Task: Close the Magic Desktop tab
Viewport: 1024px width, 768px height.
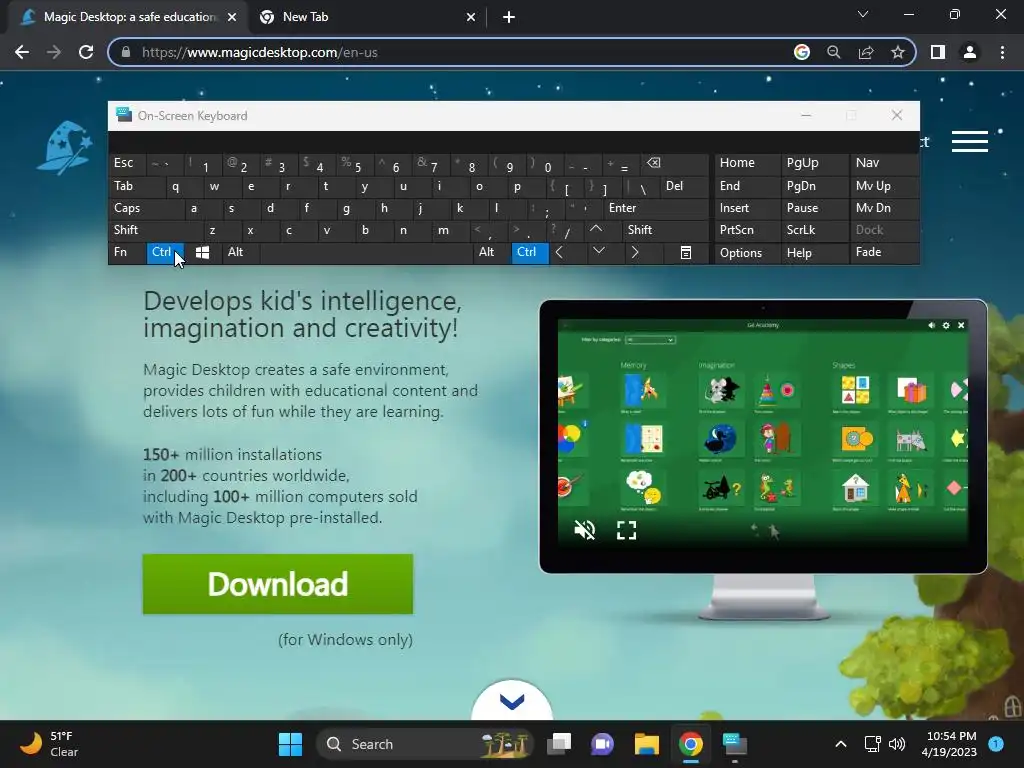Action: [x=232, y=17]
